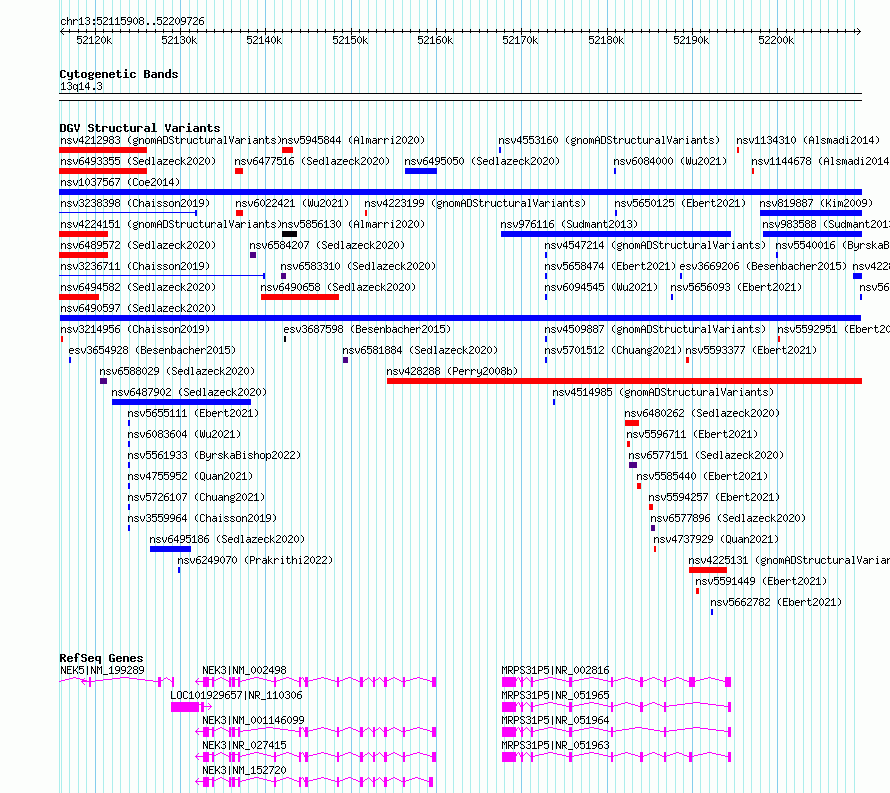Click the nsv4553160 (gnomADStructuralVariants) label
The width and height of the screenshot is (890, 793).
click(609, 140)
